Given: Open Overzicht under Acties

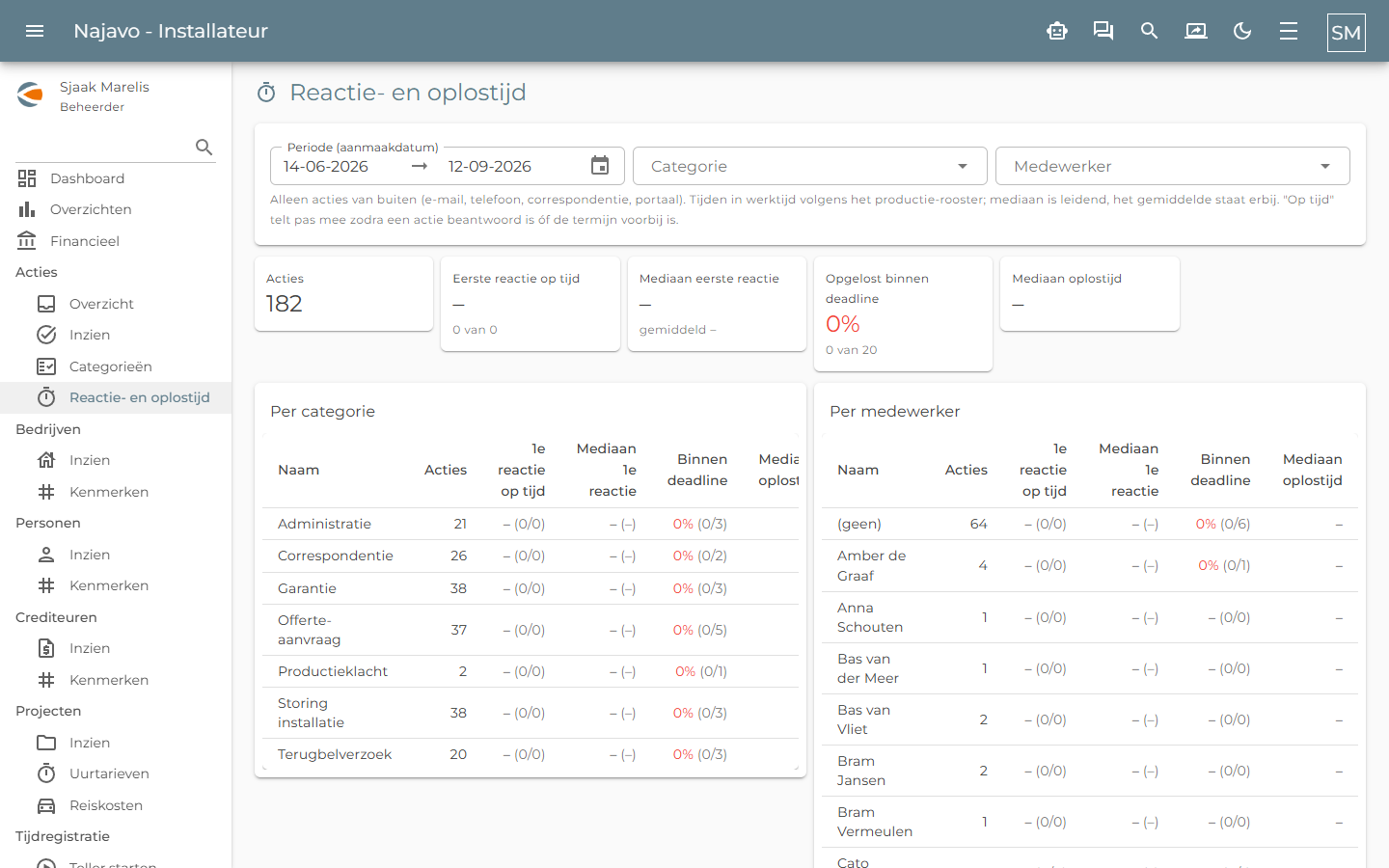Looking at the screenshot, I should click(116, 304).
